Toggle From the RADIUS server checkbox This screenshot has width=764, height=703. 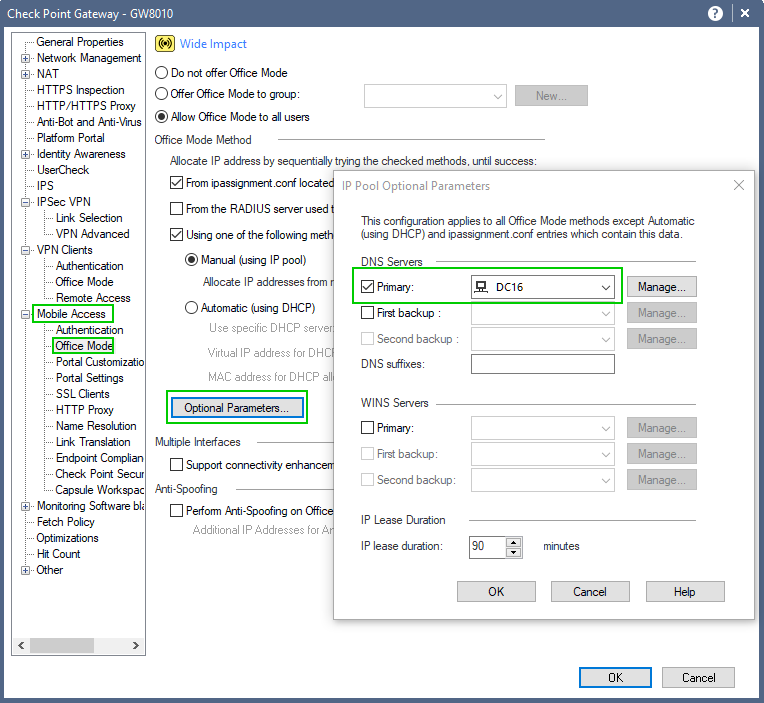[176, 209]
